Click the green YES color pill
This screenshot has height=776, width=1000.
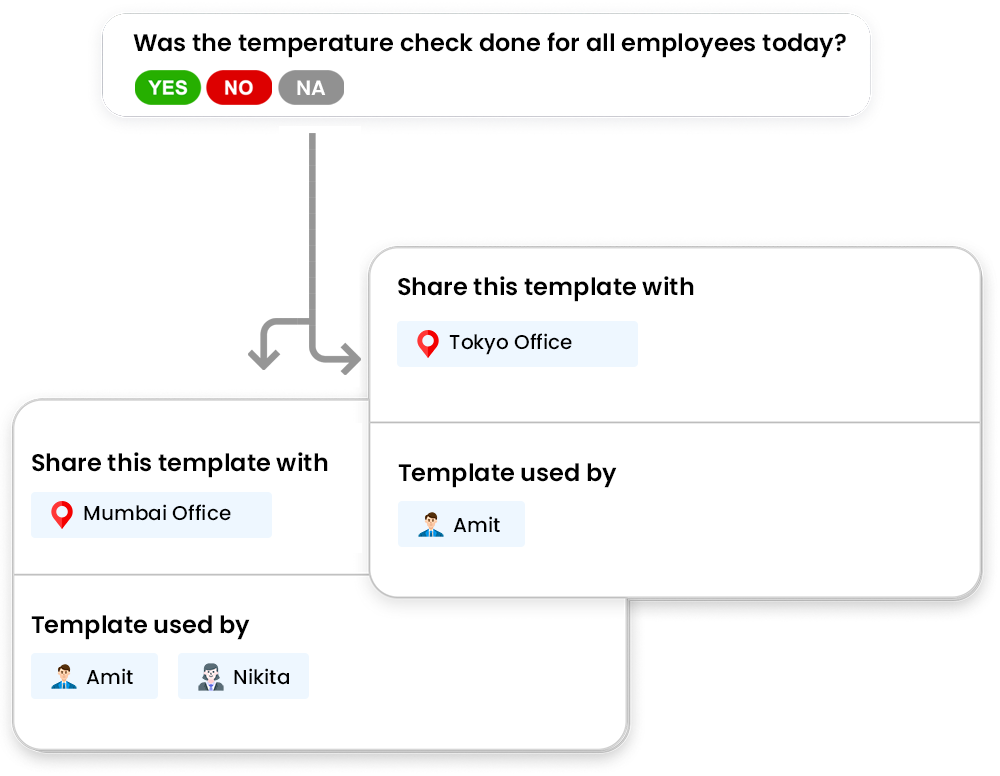167,87
